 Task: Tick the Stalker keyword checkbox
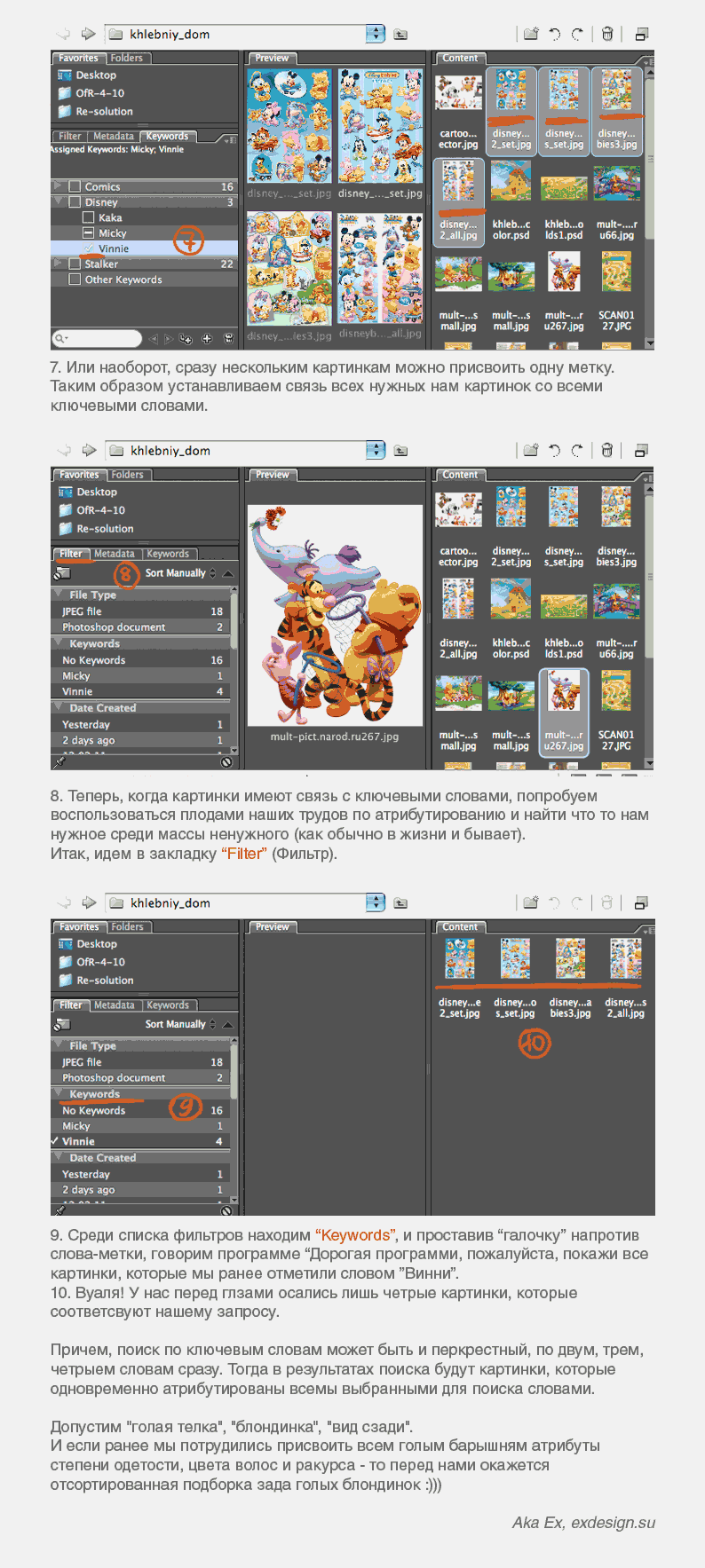75,264
